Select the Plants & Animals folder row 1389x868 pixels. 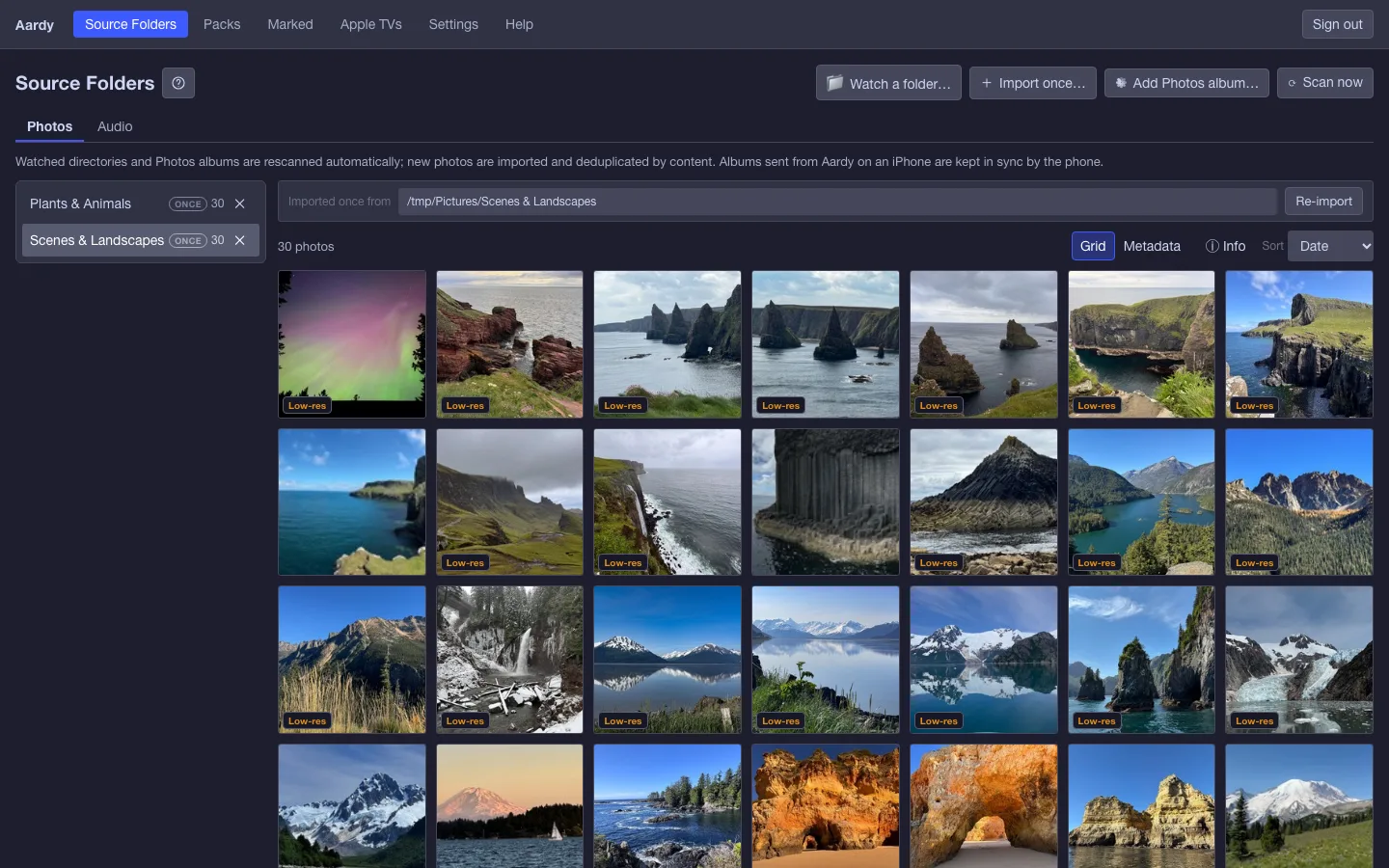pos(141,203)
